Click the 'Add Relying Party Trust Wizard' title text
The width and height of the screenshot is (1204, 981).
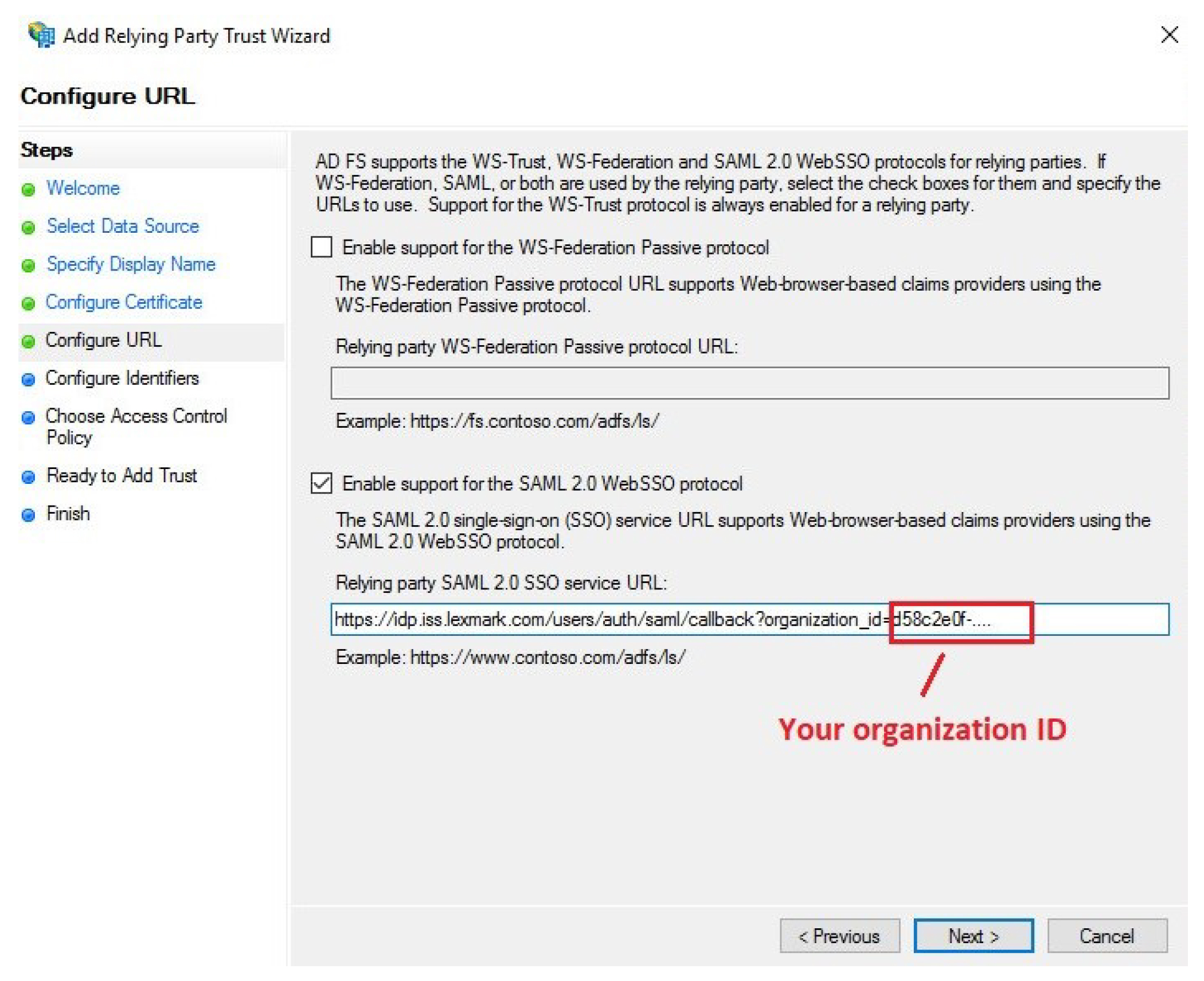pyautogui.click(x=197, y=36)
